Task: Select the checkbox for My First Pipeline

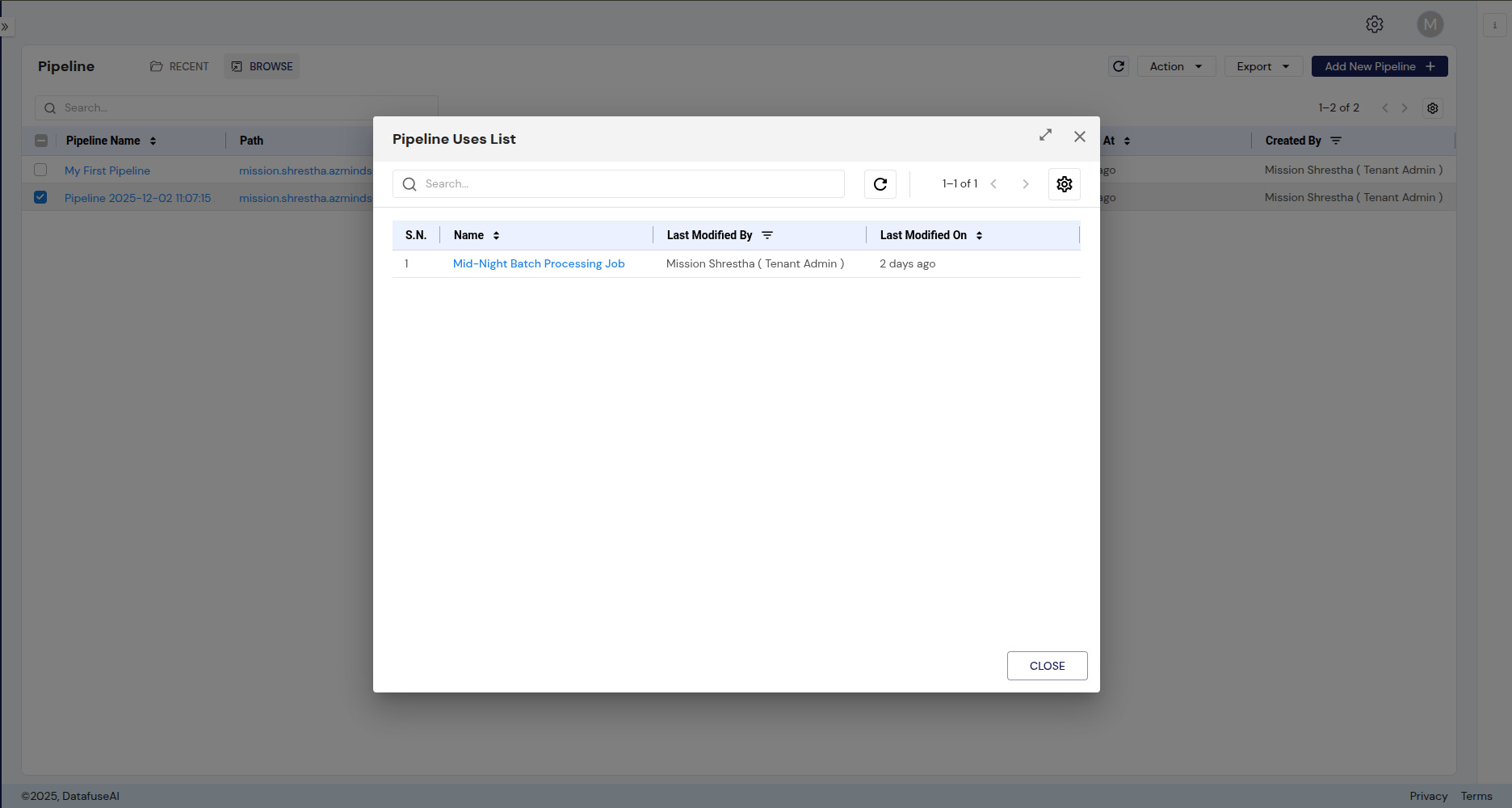Action: click(x=40, y=170)
